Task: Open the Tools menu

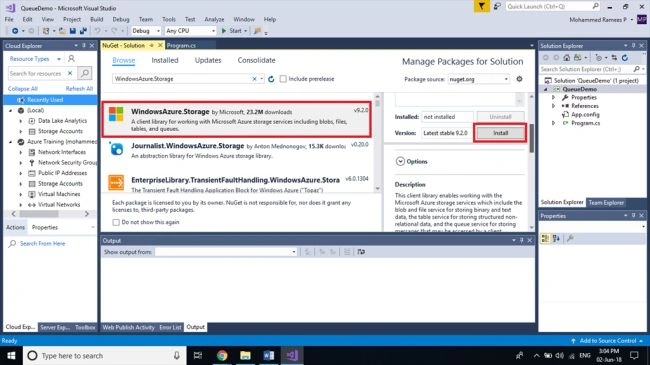Action: [x=169, y=19]
